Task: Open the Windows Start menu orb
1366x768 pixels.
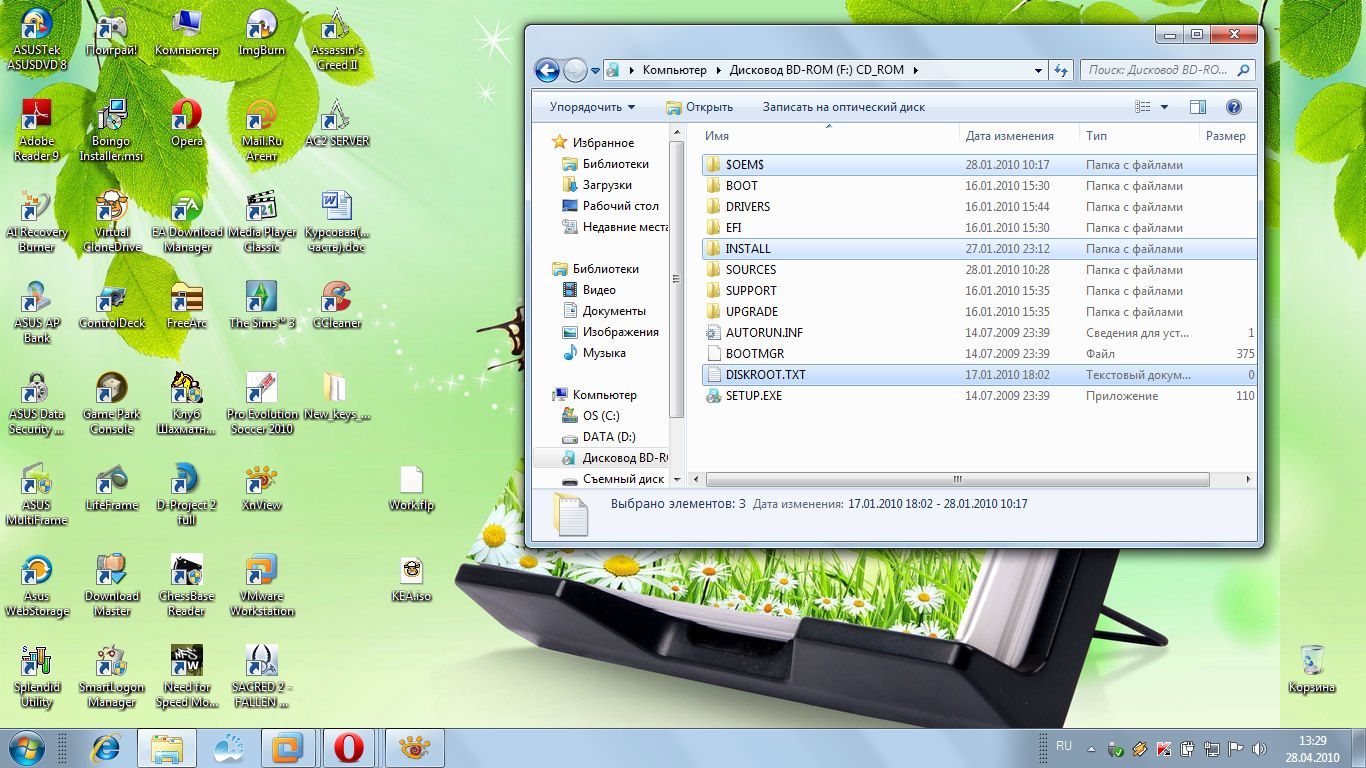Action: (x=27, y=747)
